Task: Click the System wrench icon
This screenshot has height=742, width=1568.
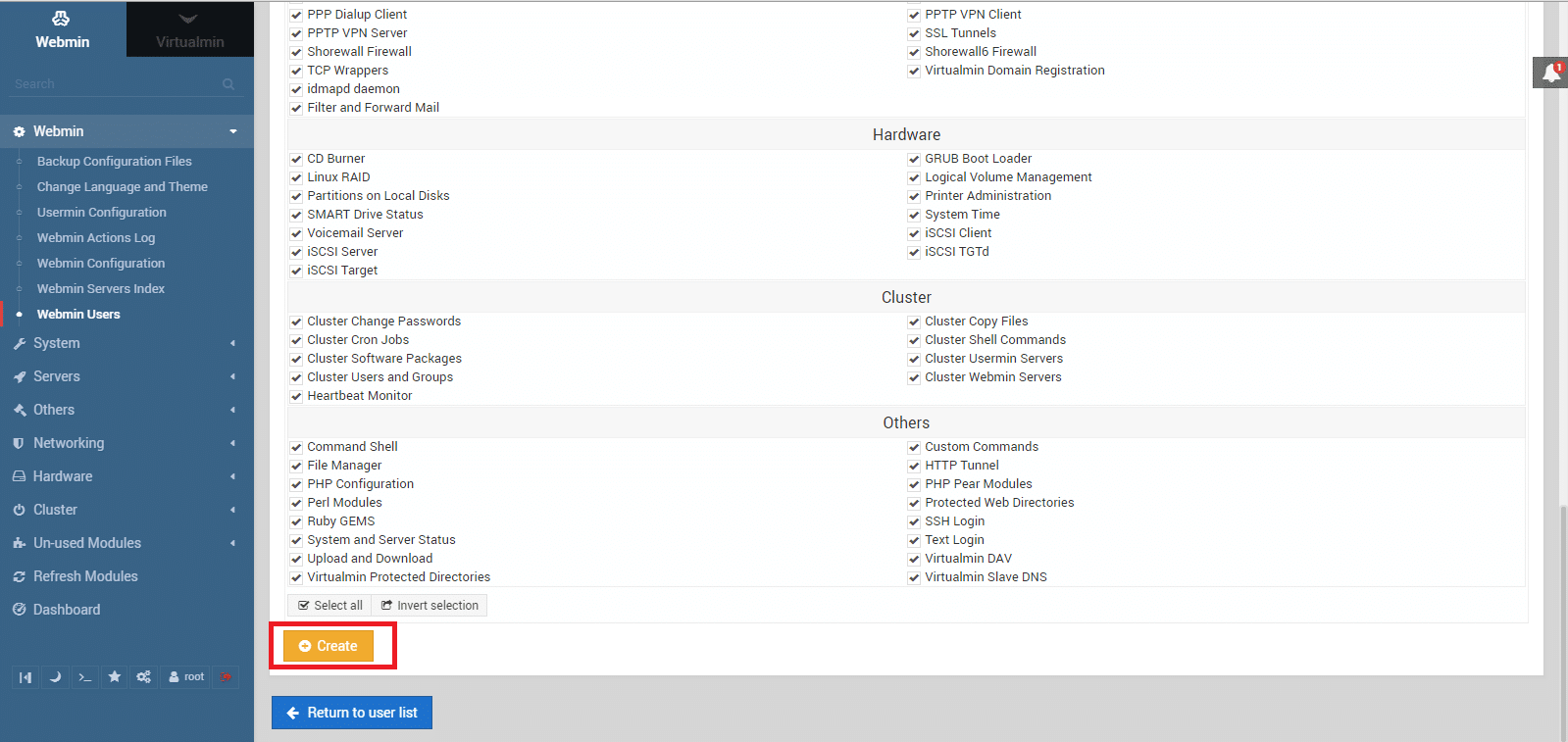Action: [x=20, y=344]
